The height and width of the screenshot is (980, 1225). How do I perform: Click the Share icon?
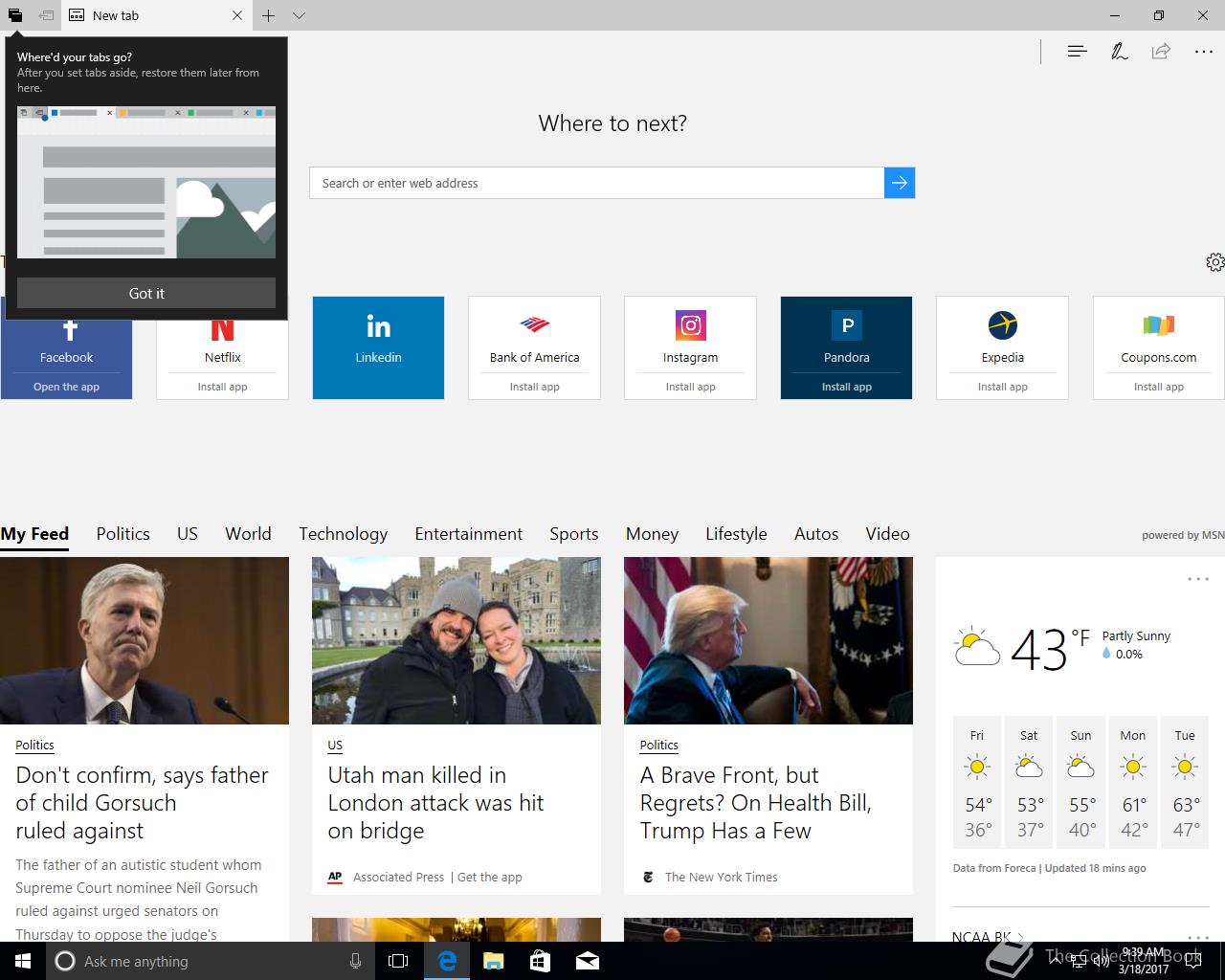(x=1161, y=52)
